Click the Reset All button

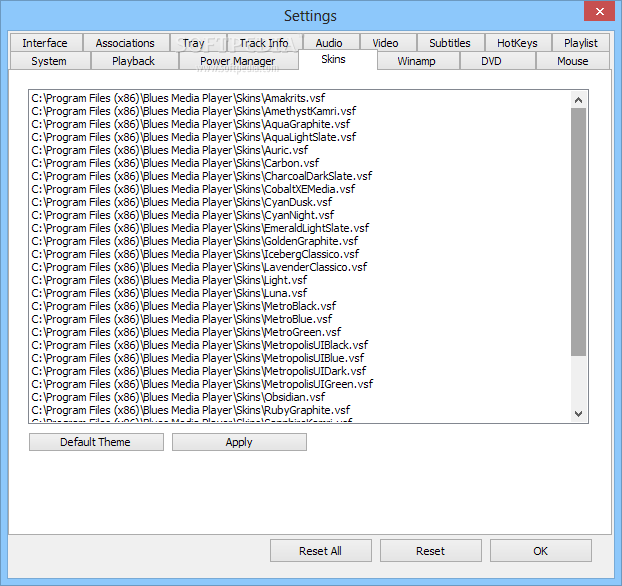pyautogui.click(x=321, y=551)
